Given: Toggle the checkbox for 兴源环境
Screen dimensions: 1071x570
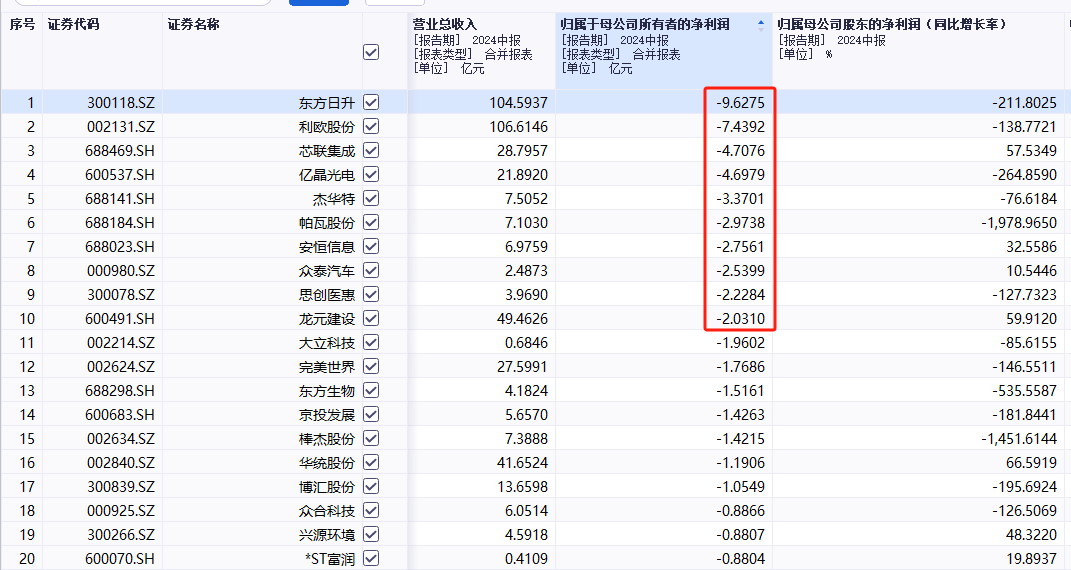Looking at the screenshot, I should [371, 534].
